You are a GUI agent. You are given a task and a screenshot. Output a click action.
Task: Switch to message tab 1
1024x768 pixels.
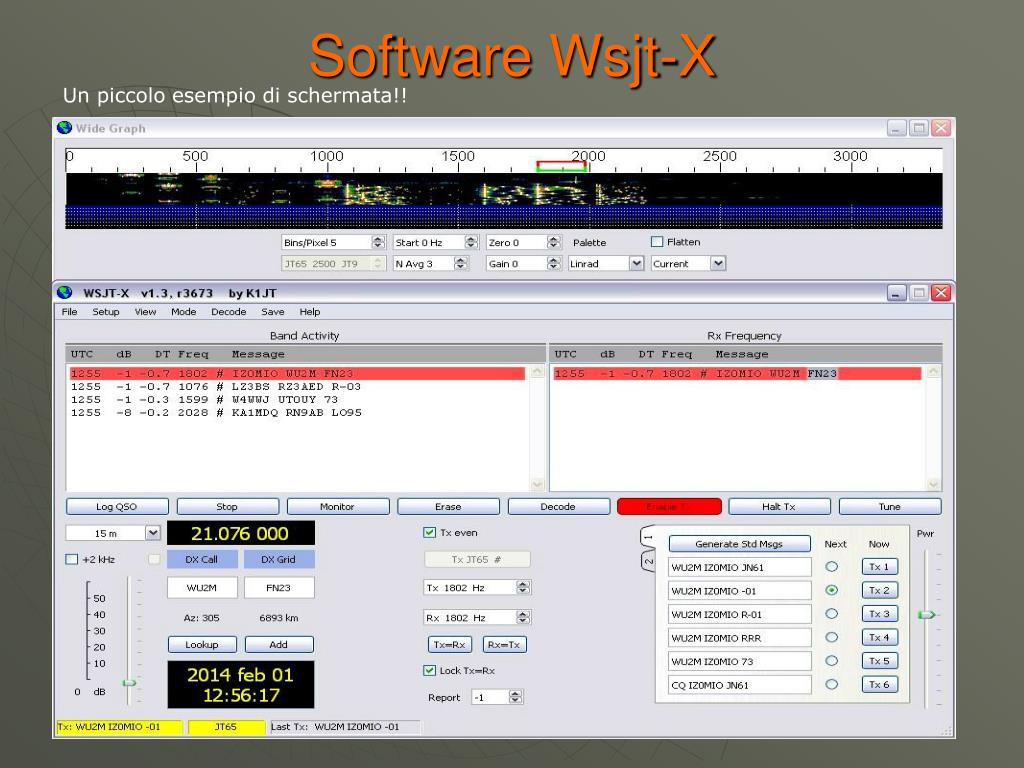[648, 537]
